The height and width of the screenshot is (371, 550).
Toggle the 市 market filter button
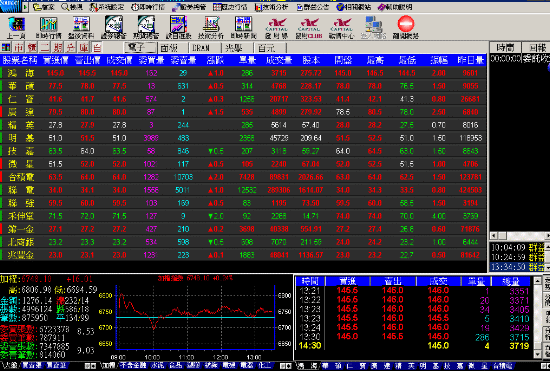pyautogui.click(x=19, y=47)
